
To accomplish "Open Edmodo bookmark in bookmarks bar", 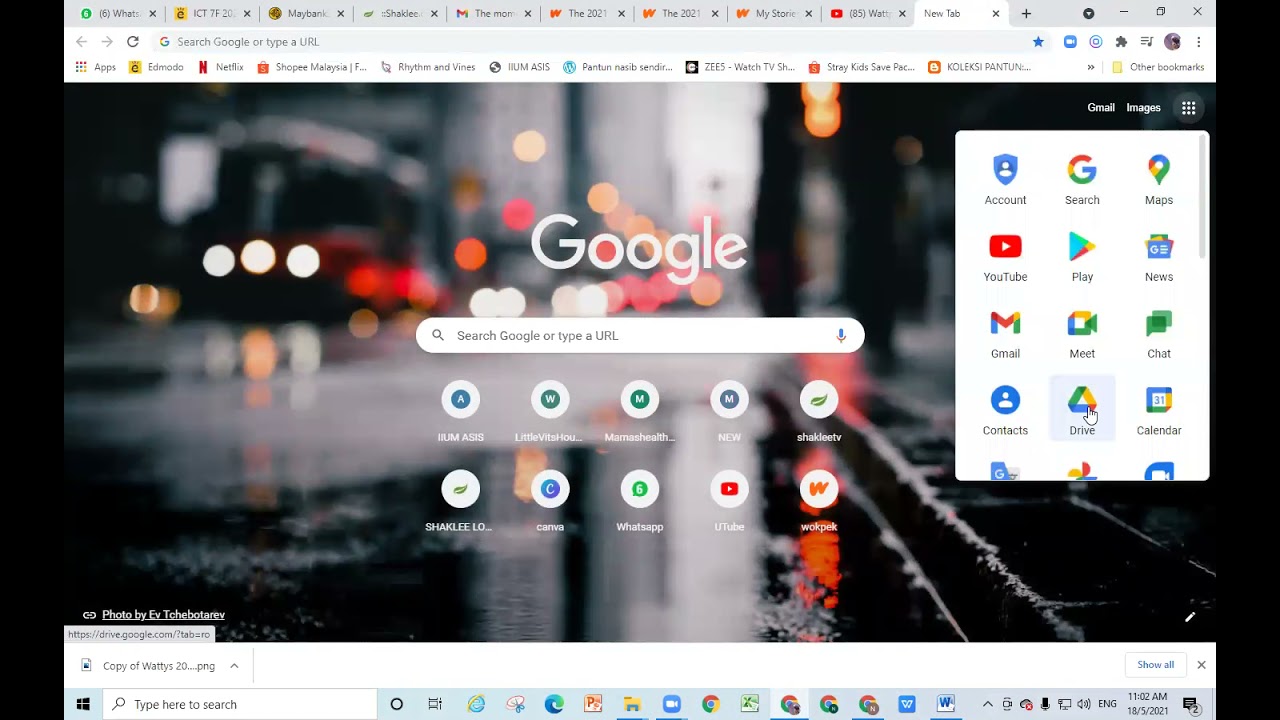I will tap(158, 67).
